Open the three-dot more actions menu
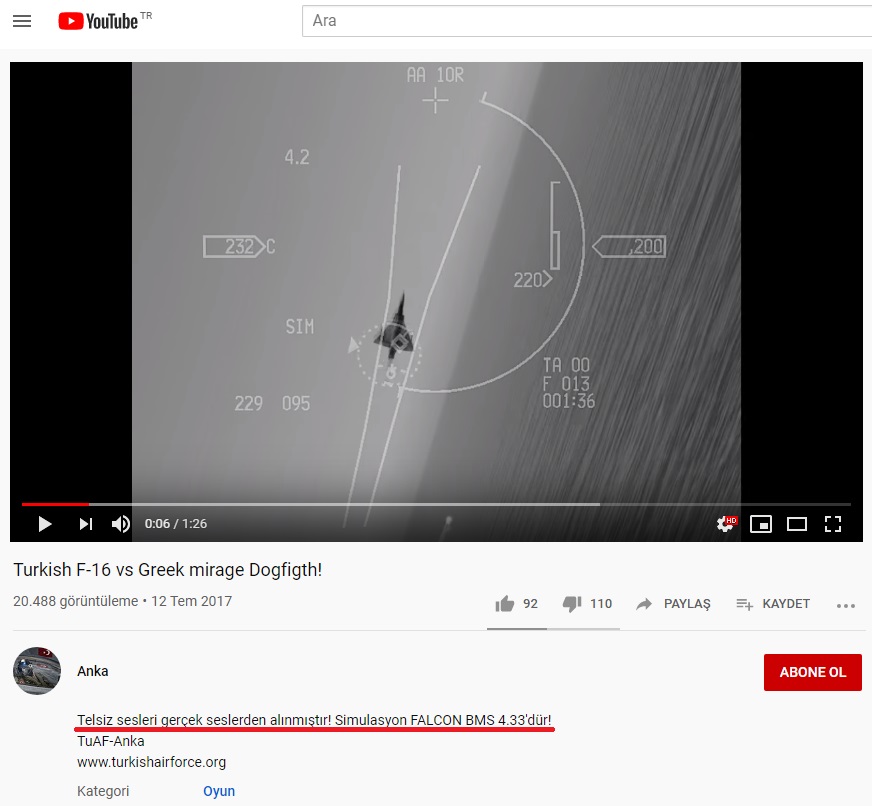The height and width of the screenshot is (806, 872). pos(846,606)
